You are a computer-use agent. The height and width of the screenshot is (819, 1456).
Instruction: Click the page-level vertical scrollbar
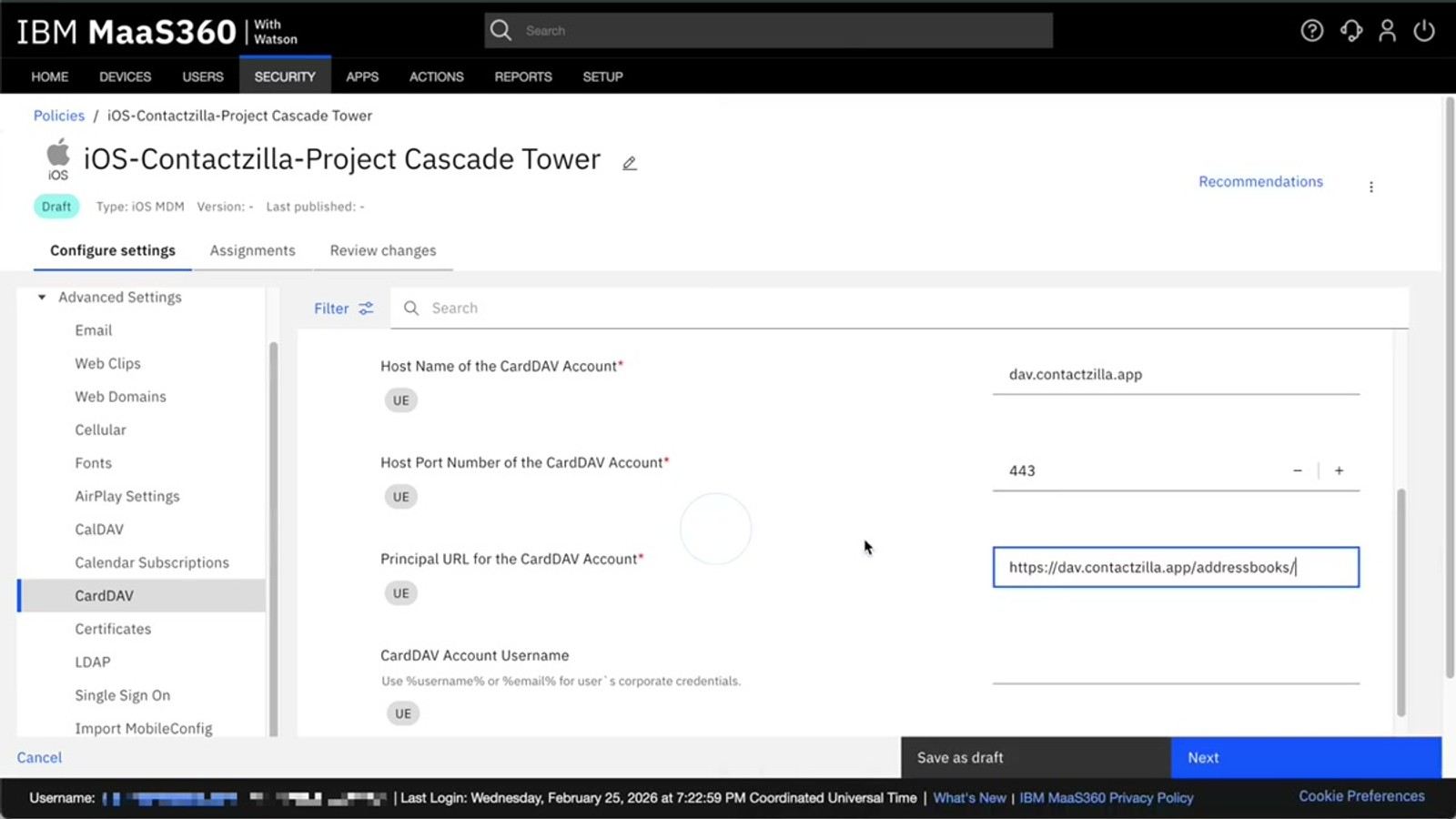coord(1449,388)
